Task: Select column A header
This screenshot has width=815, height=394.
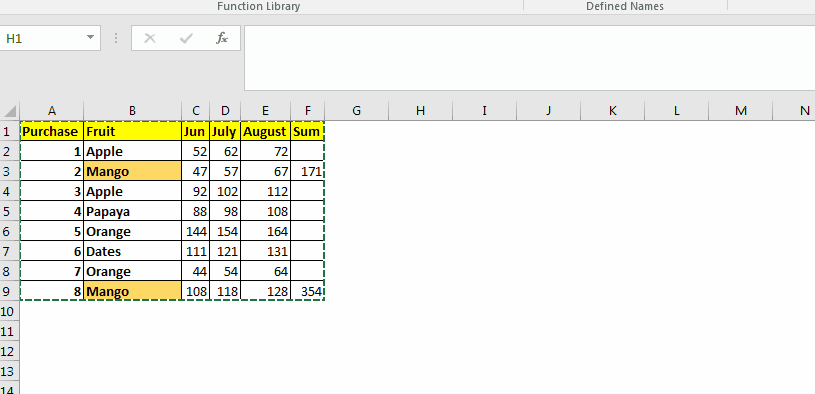Action: (x=51, y=111)
